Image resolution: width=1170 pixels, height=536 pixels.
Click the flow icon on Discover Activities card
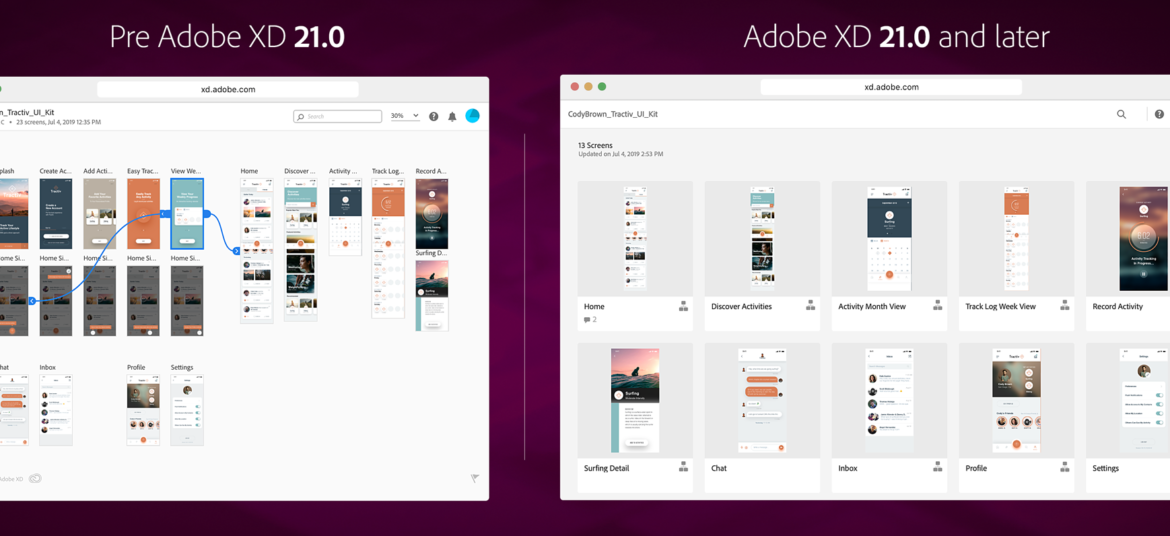(x=810, y=306)
